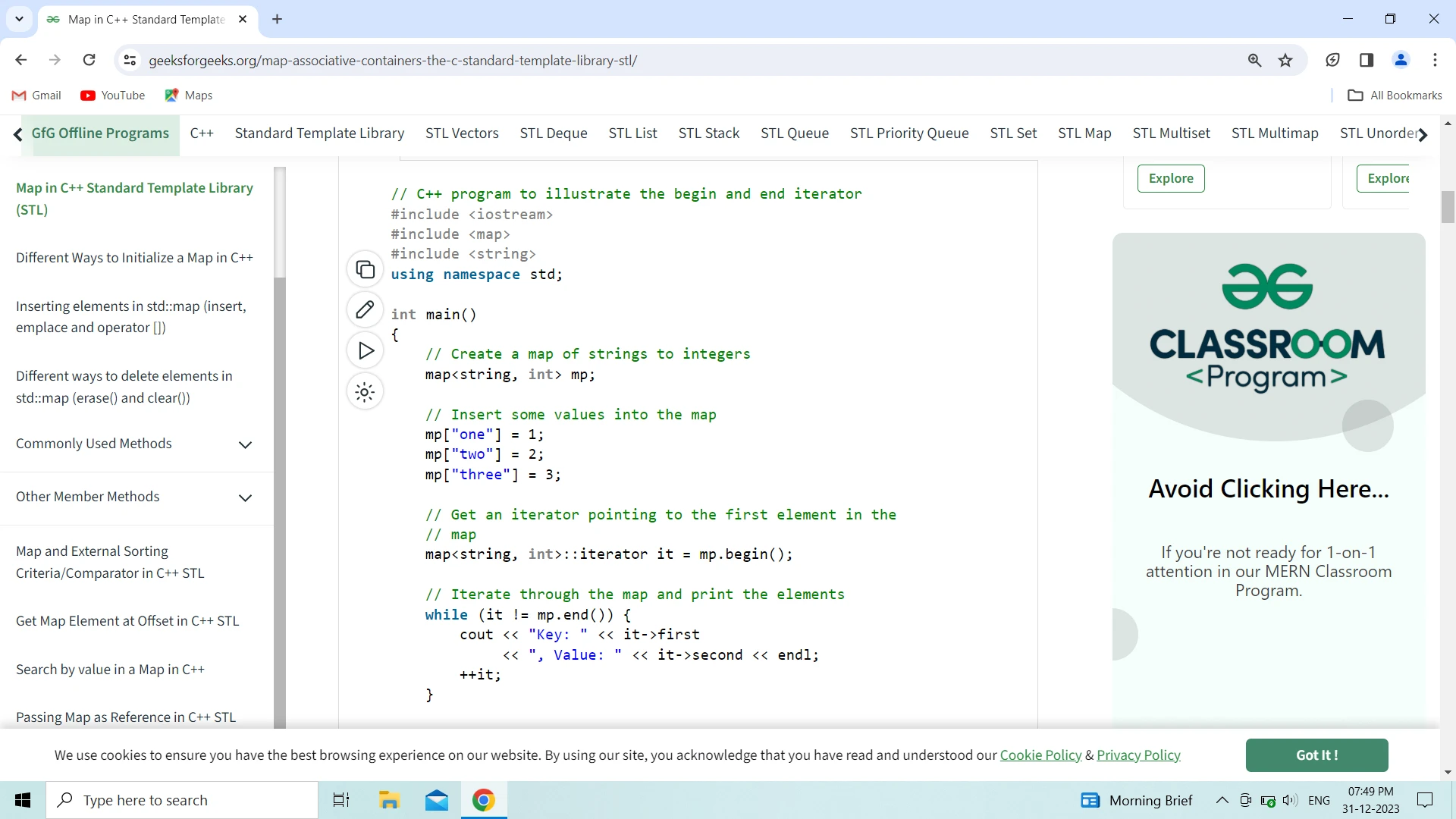The width and height of the screenshot is (1456, 819).
Task: Click the Windows taskbar search box
Action: 182,800
